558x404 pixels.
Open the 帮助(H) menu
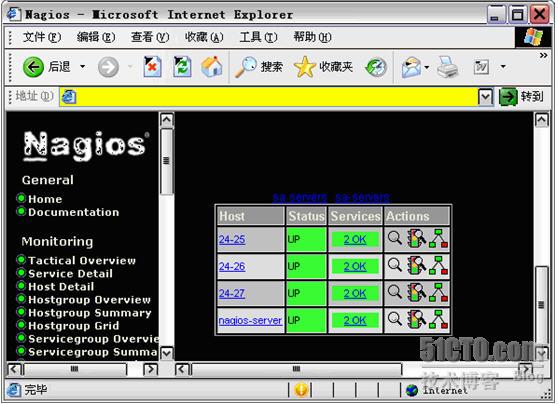[312, 37]
